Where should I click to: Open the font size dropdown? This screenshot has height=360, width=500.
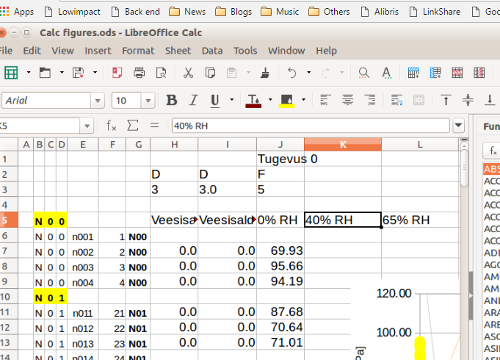click(x=148, y=100)
